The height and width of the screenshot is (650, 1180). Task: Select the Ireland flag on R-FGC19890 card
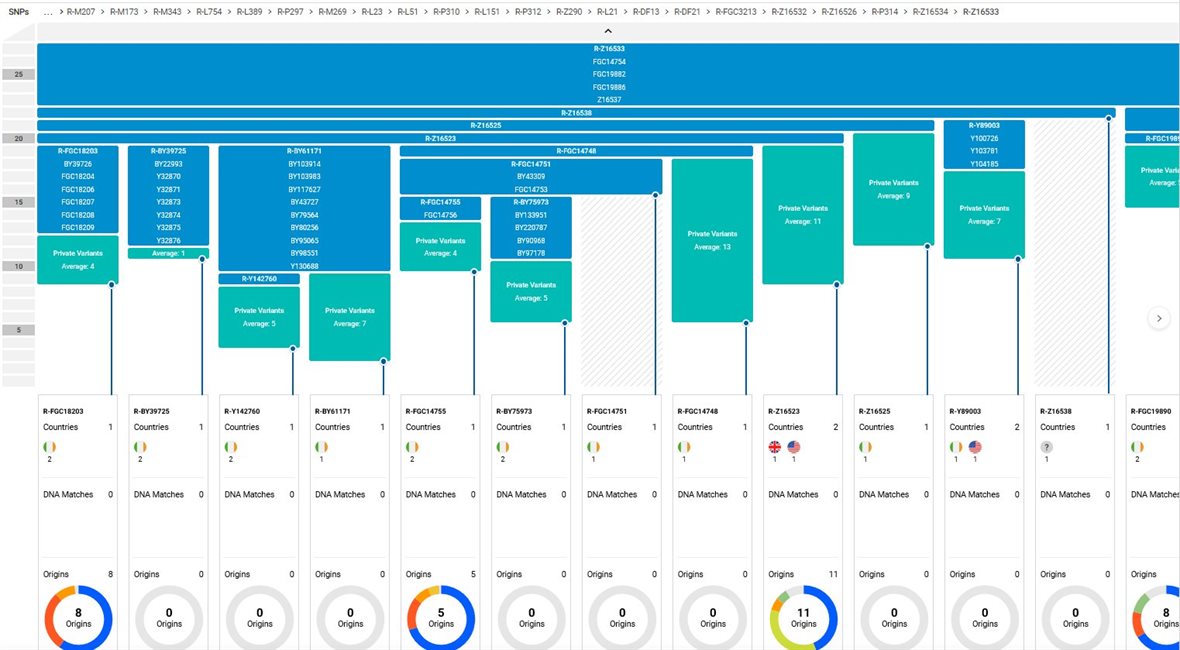[x=1135, y=447]
